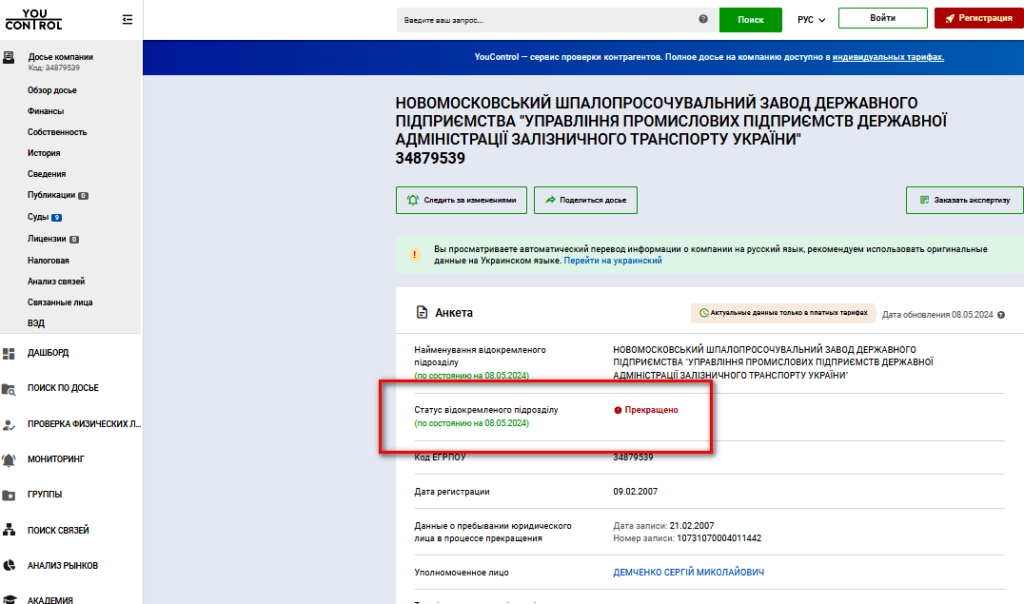
Task: Open Анализ связей in the sidebar
Action: pyautogui.click(x=56, y=281)
